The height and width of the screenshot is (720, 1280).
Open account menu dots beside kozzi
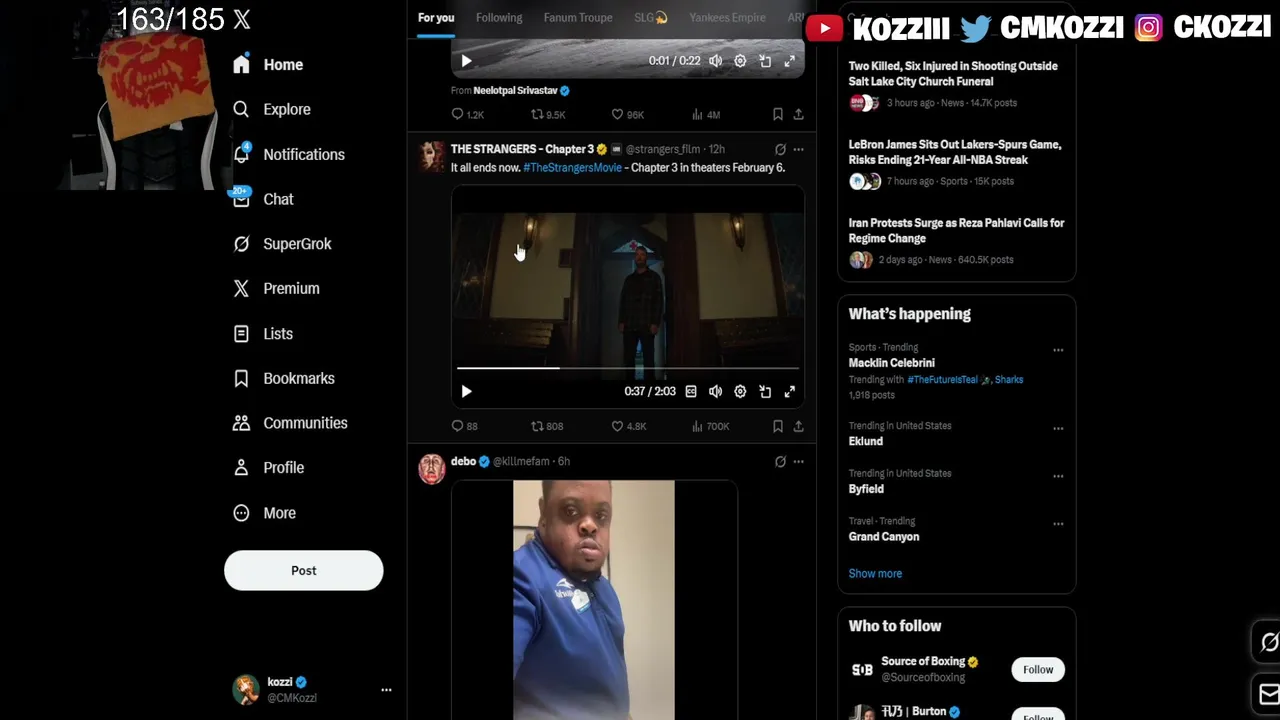point(386,690)
